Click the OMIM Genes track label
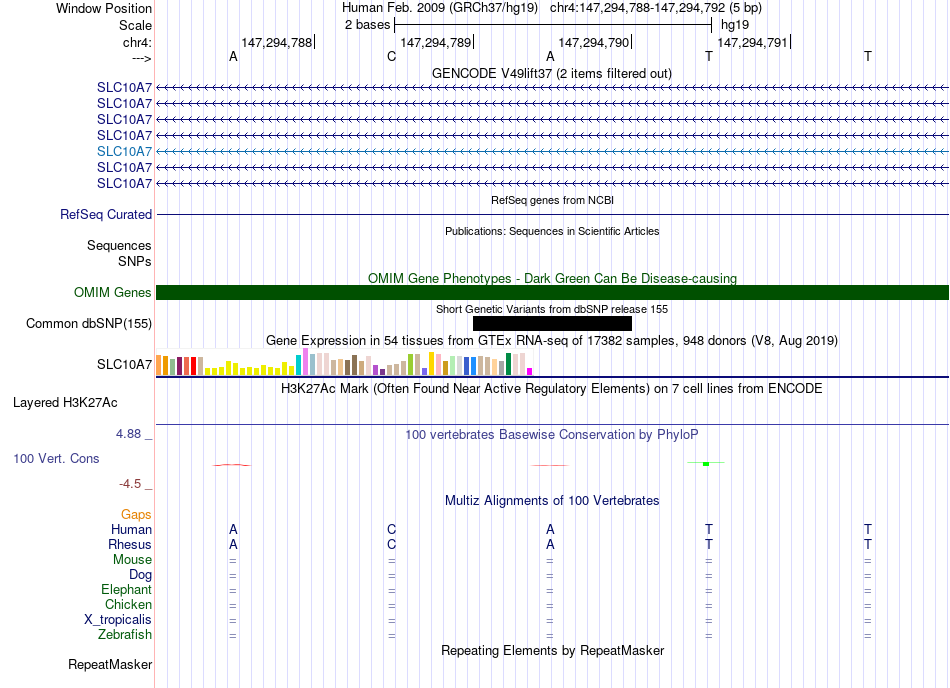 tap(113, 293)
